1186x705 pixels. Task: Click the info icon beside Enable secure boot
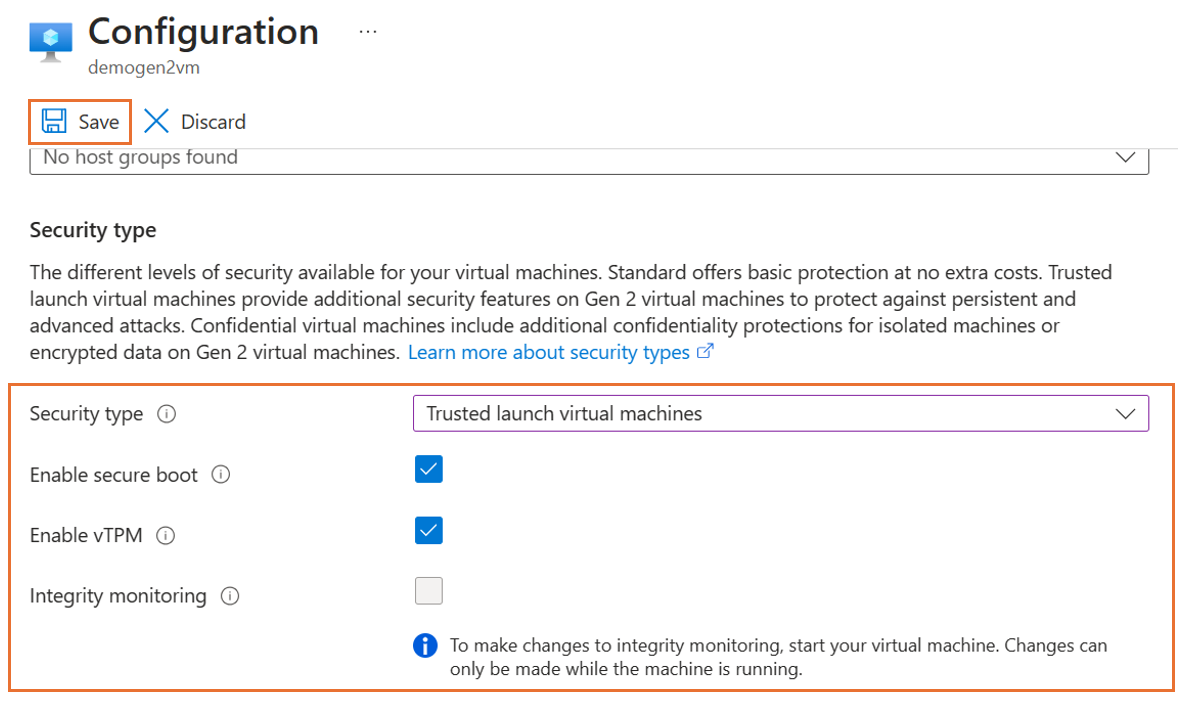pos(220,475)
